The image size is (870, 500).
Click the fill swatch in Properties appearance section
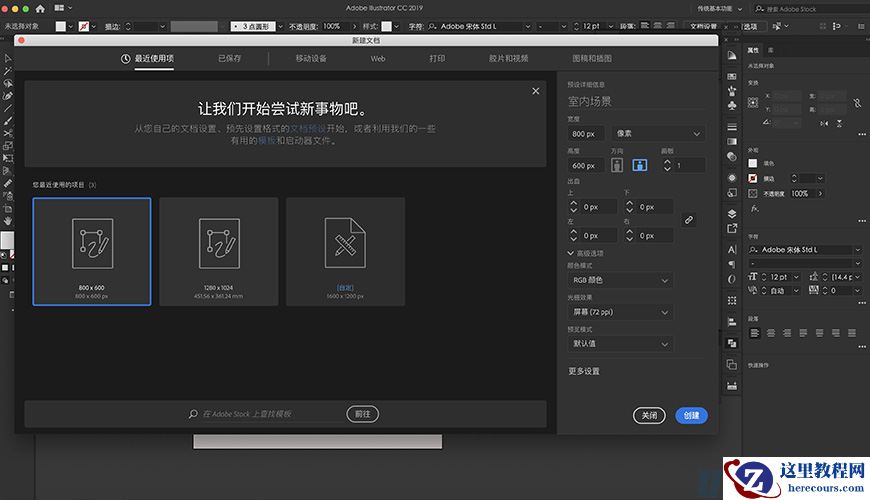pyautogui.click(x=753, y=163)
